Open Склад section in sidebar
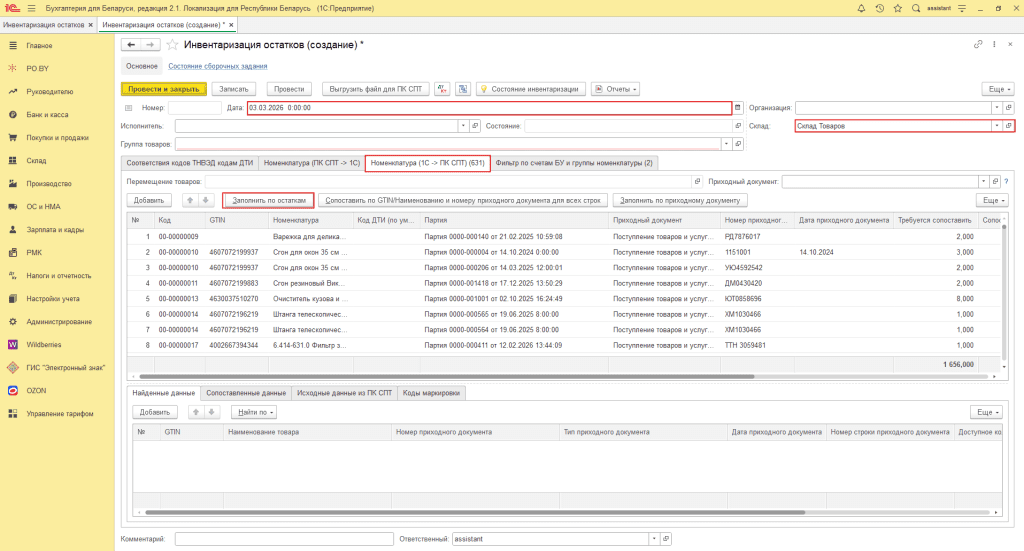 pyautogui.click(x=36, y=160)
